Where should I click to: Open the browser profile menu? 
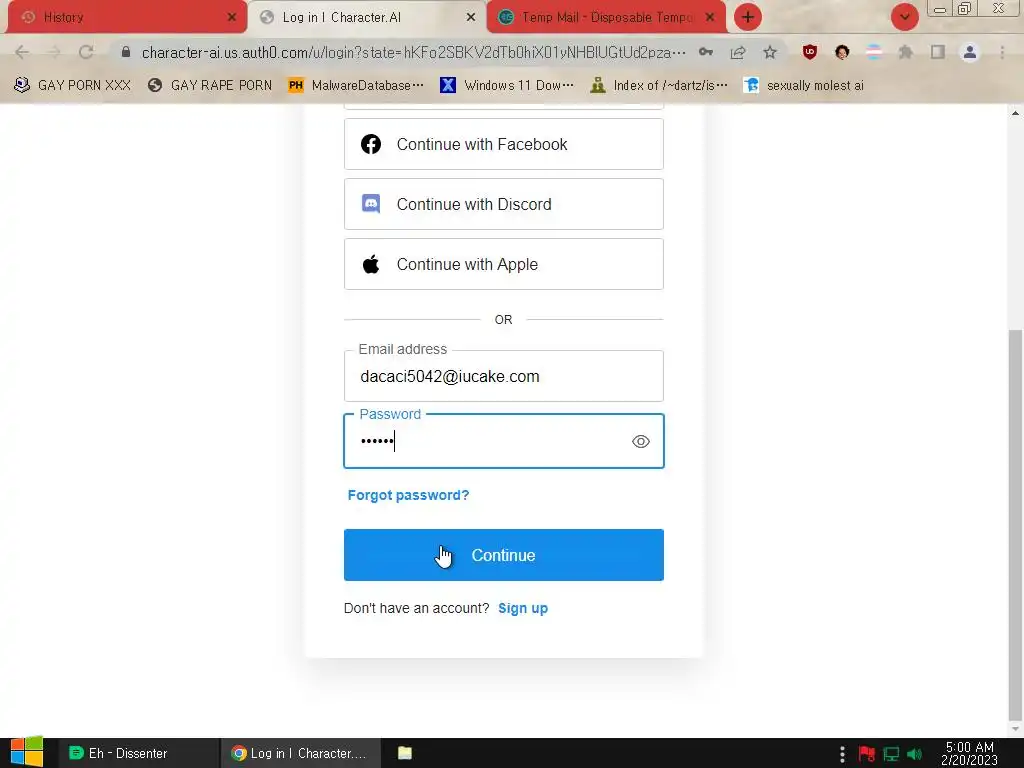point(970,52)
